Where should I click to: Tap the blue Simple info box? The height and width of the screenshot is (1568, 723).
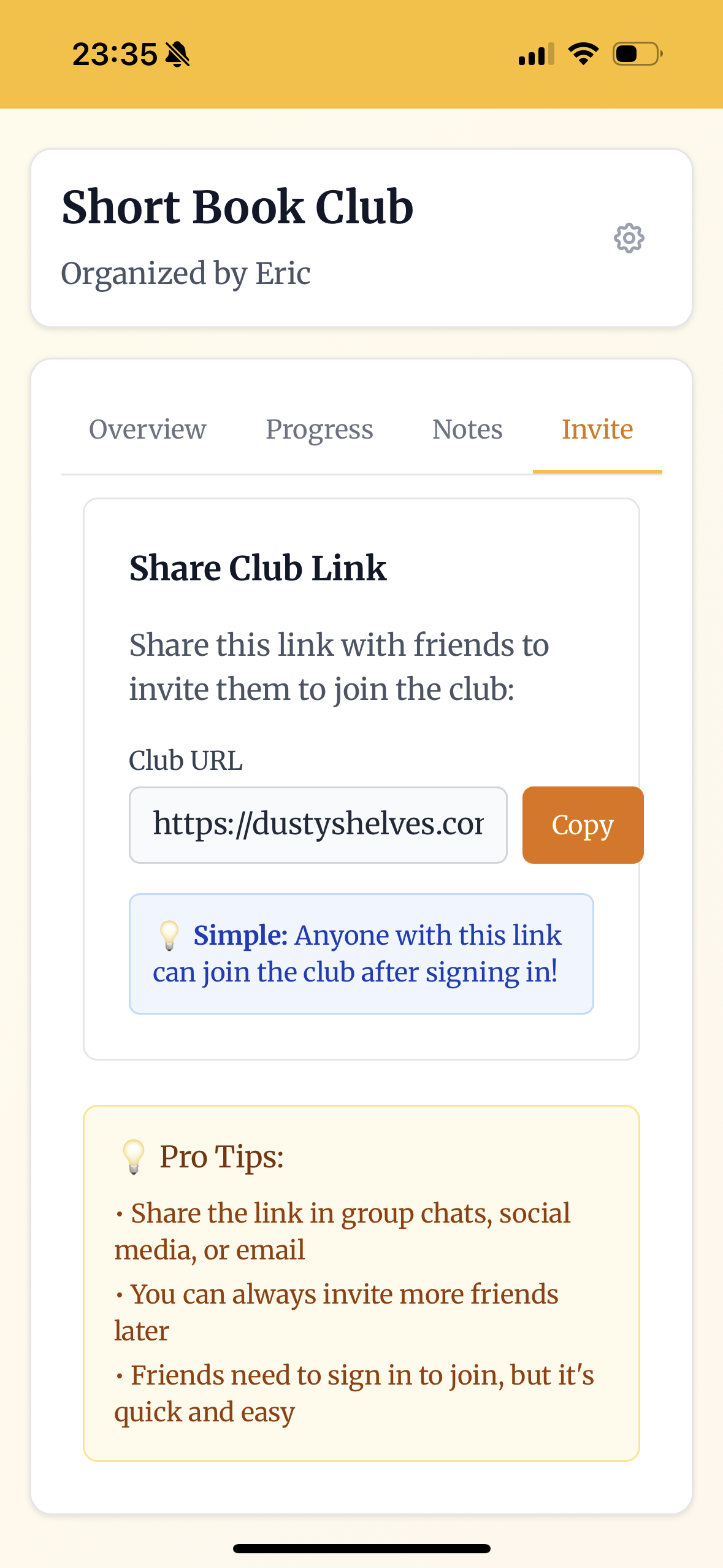coord(361,953)
